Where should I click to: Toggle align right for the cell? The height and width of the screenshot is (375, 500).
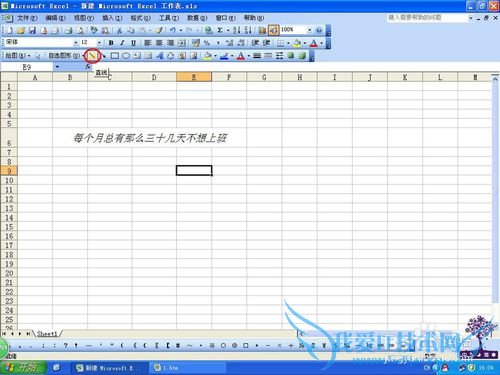tap(170, 43)
